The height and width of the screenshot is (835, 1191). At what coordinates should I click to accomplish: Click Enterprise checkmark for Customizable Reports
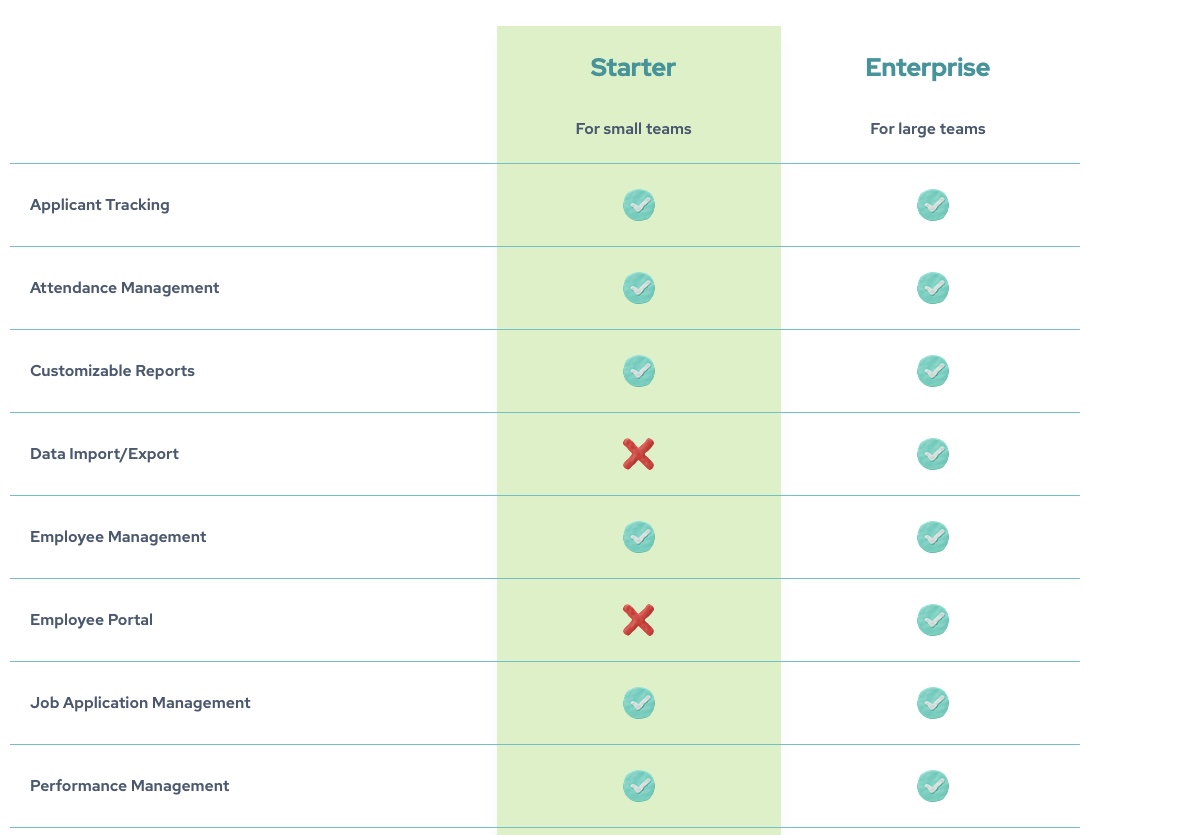(x=933, y=371)
